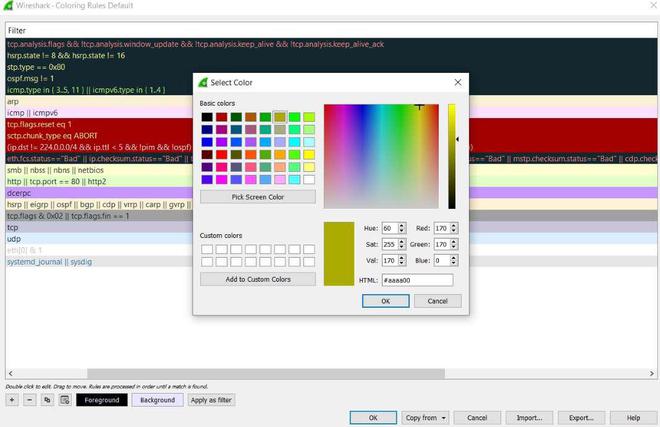Image resolution: width=660 pixels, height=427 pixels.
Task: Cancel the Coloring Rules dialog
Action: (x=477, y=418)
